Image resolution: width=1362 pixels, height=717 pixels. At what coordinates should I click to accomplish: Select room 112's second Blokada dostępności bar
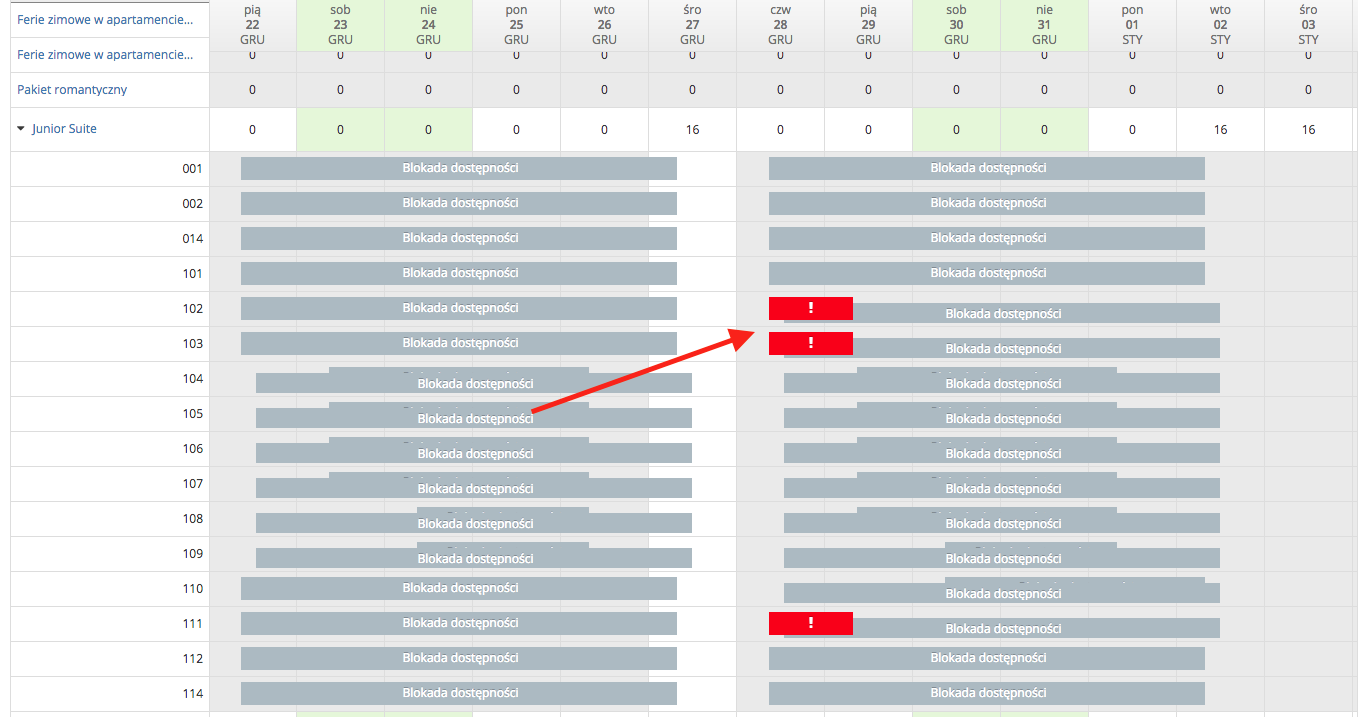point(987,658)
